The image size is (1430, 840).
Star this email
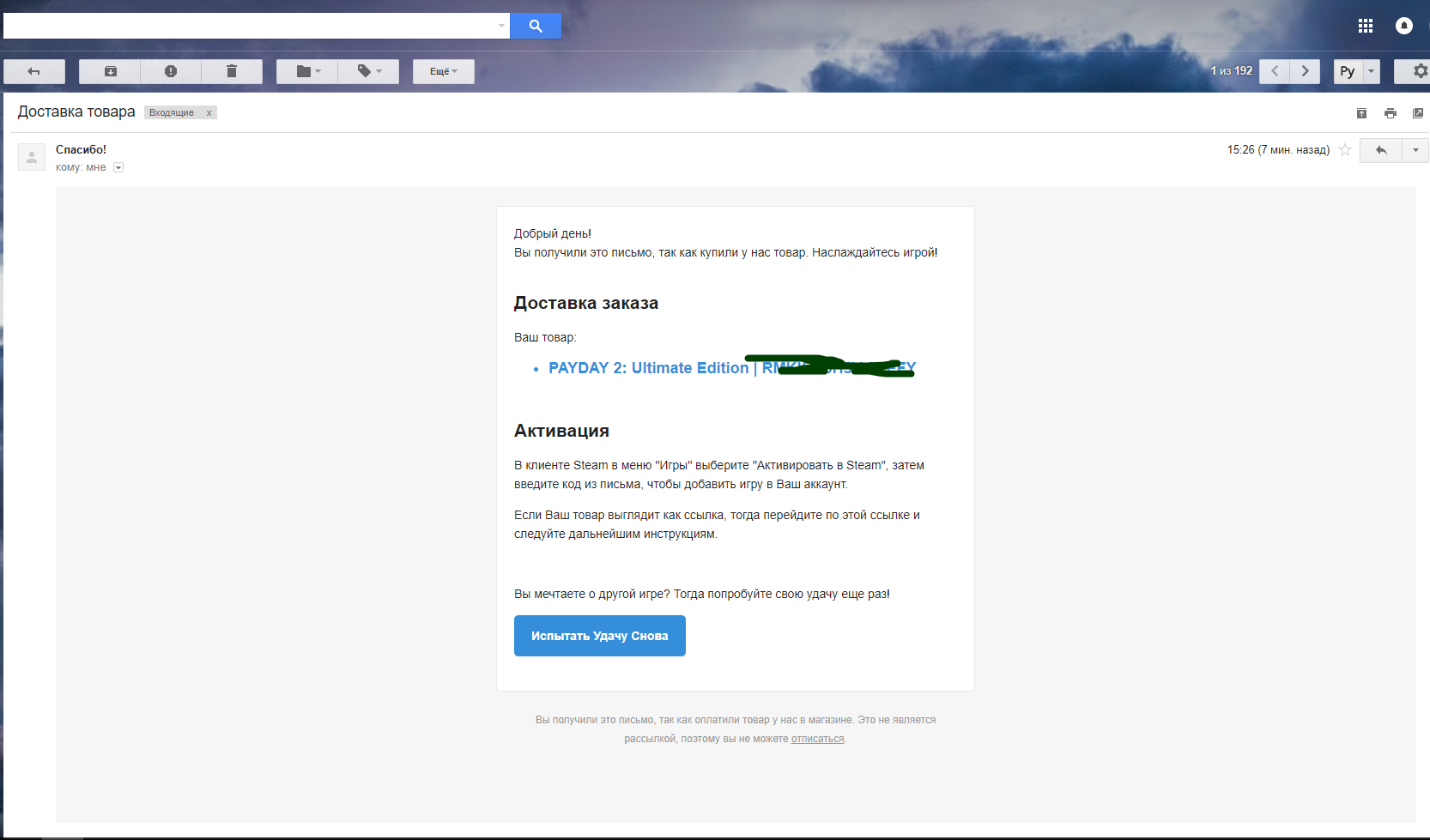click(1345, 150)
